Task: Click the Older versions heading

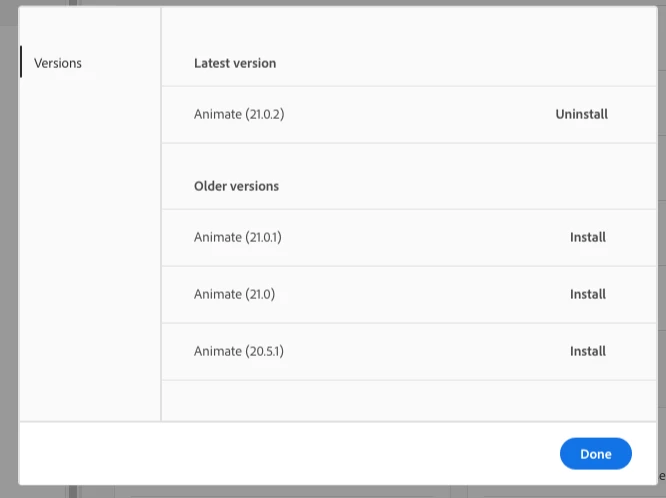Action: tap(236, 186)
